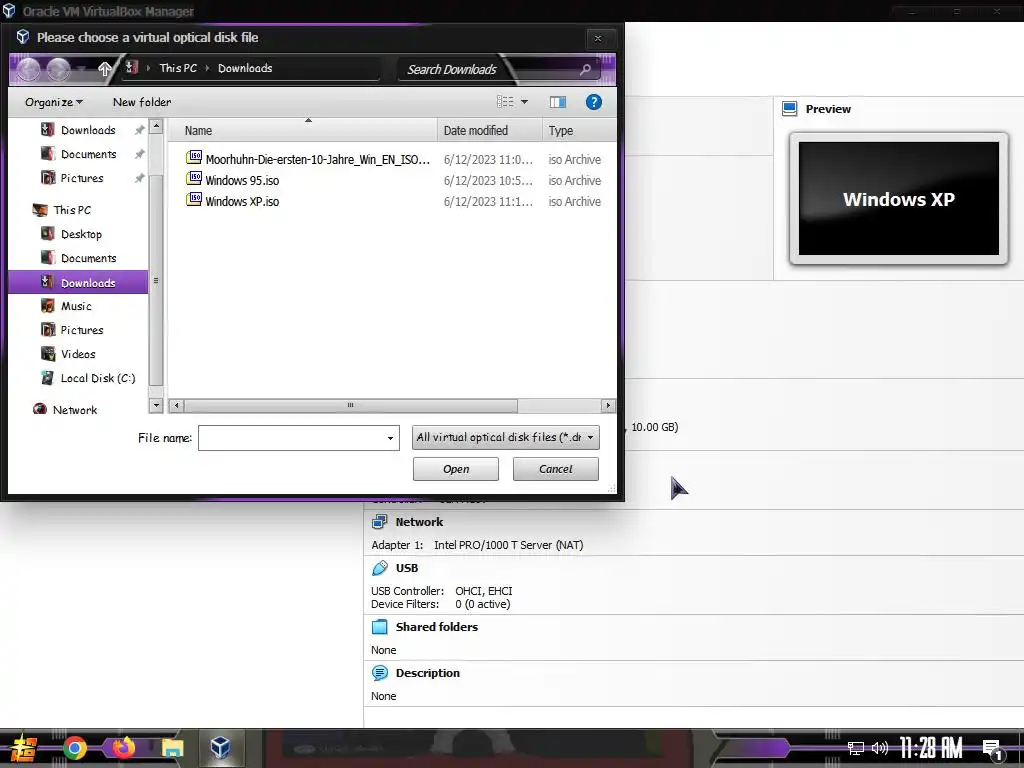
Task: Click the Back navigation button in file dialog
Action: point(28,69)
